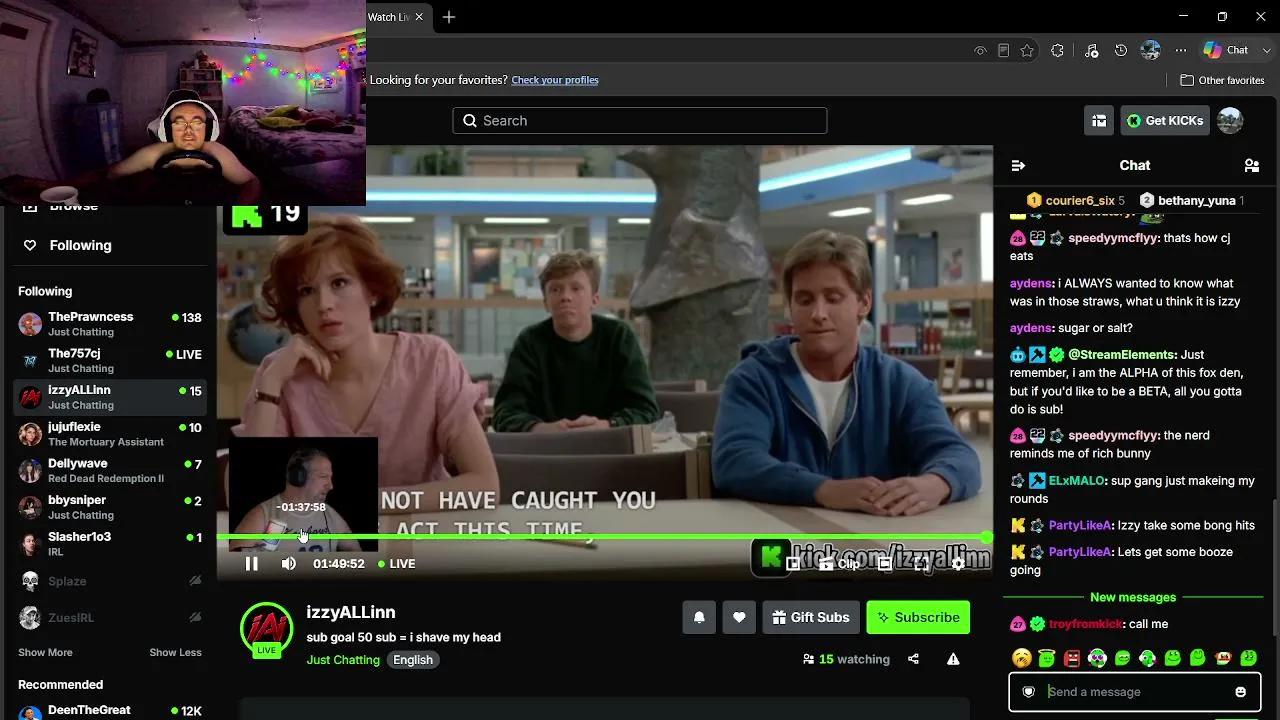Toggle notification bell for izzyALLinn
The height and width of the screenshot is (720, 1280).
700,617
